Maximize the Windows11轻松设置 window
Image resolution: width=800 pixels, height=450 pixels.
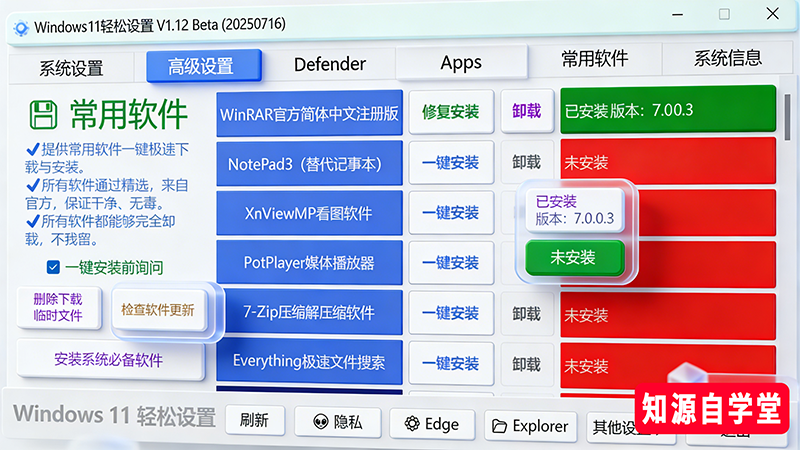(724, 14)
